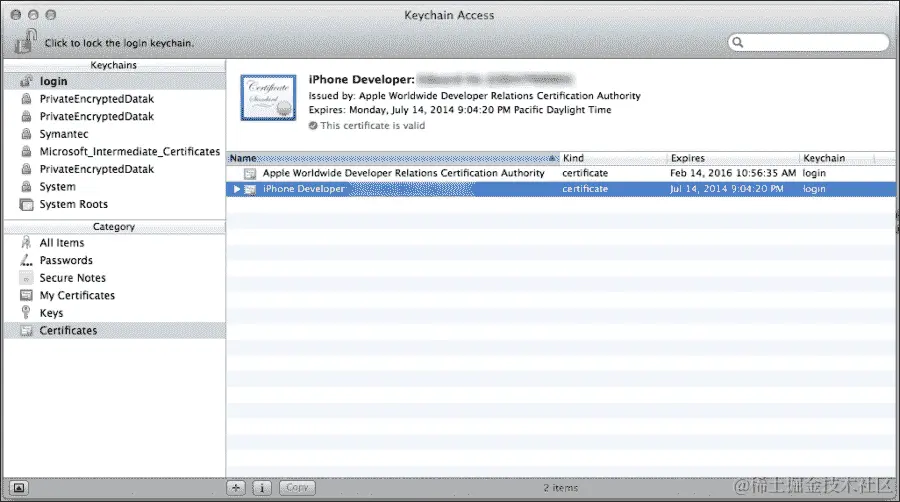This screenshot has height=502, width=900.
Task: Click the Certificates category icon
Action: [x=26, y=330]
